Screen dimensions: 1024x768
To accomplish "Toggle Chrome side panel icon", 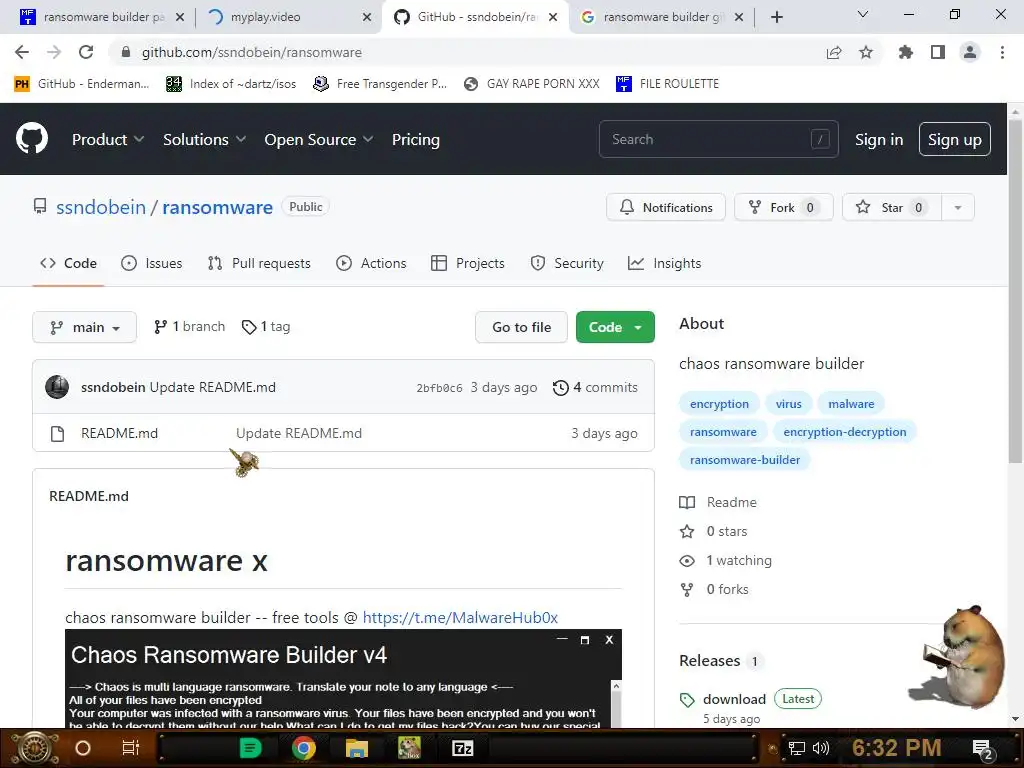I will (x=938, y=52).
